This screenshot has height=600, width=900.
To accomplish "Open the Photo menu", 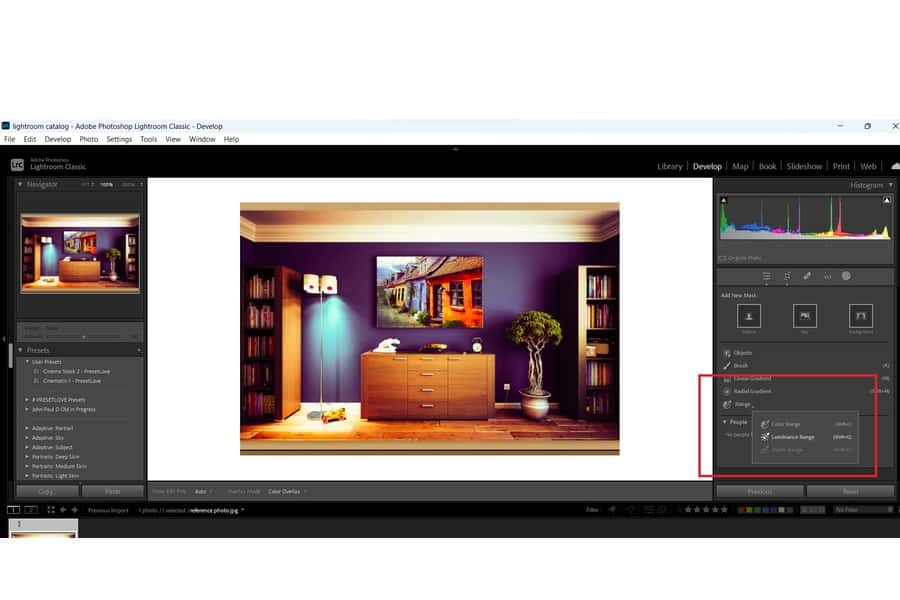I will tap(89, 139).
